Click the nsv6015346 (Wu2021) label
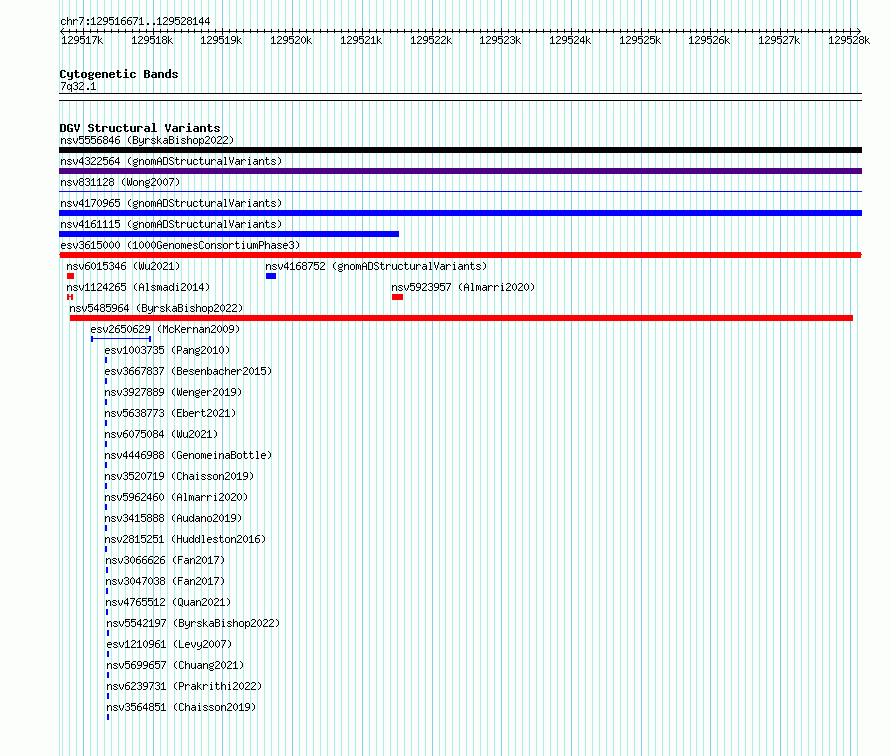This screenshot has height=756, width=890. (x=123, y=266)
